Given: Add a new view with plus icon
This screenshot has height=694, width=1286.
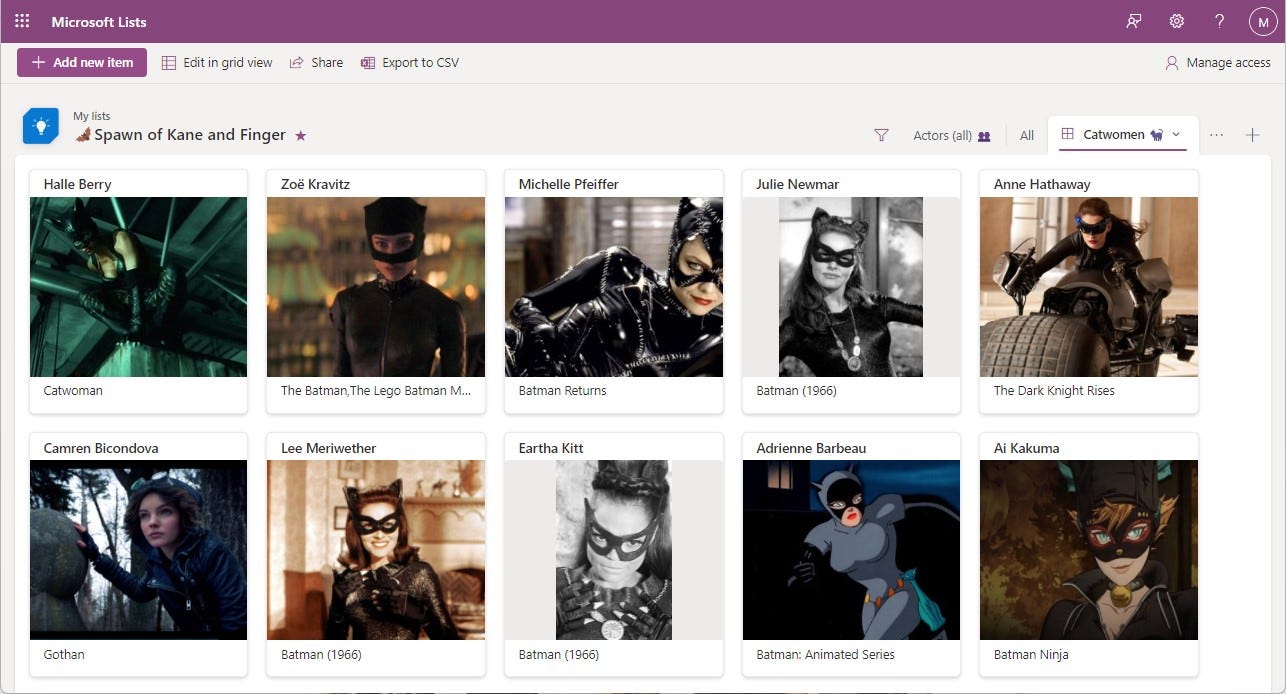Looking at the screenshot, I should coord(1252,135).
